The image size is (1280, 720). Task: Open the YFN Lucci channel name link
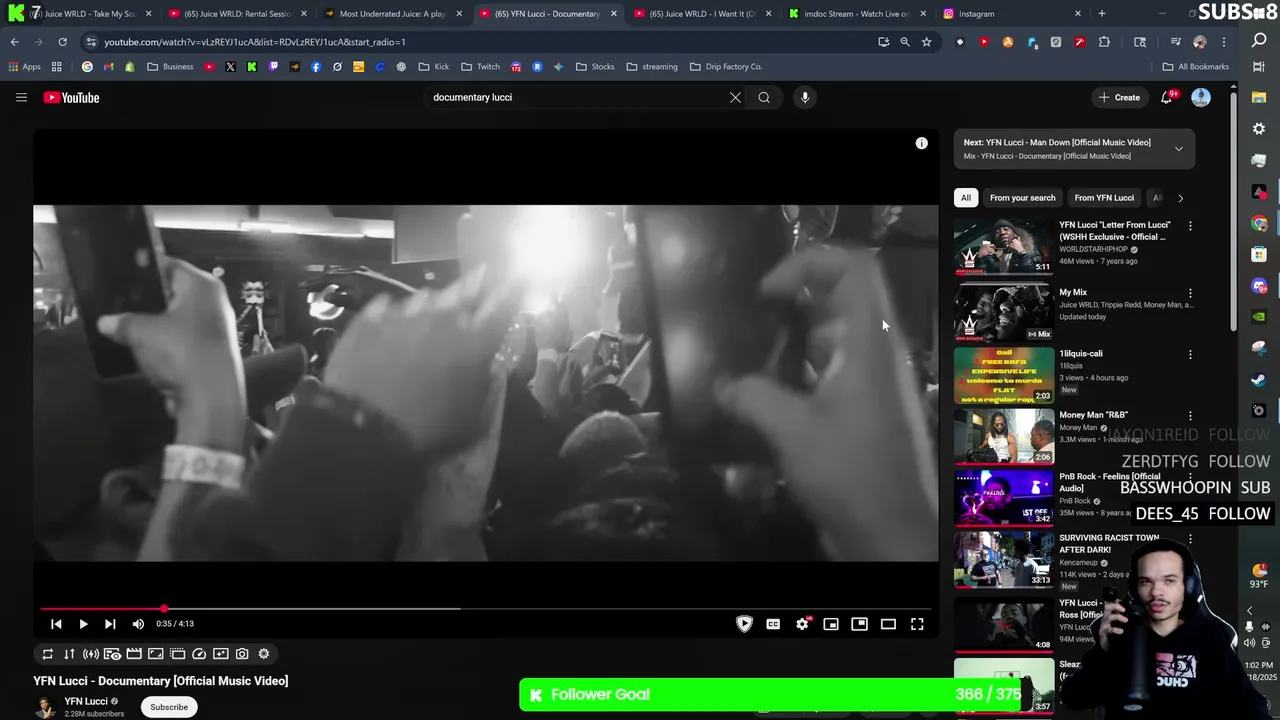point(86,701)
